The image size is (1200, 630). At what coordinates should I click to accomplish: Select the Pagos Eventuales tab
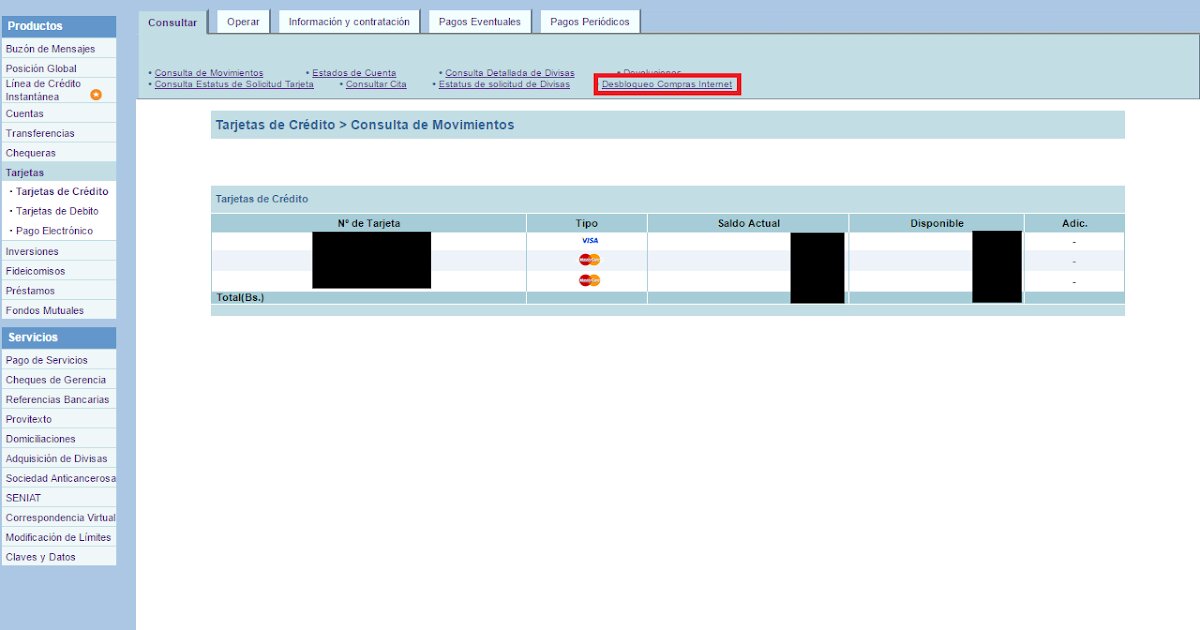pyautogui.click(x=480, y=22)
